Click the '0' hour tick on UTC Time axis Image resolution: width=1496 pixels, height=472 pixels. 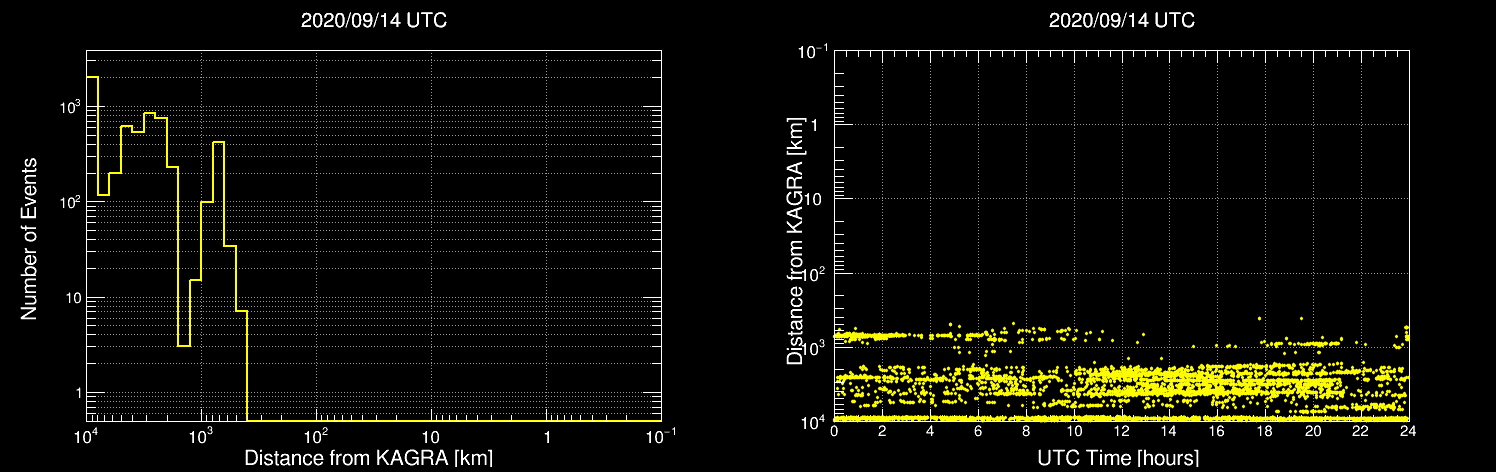point(834,431)
